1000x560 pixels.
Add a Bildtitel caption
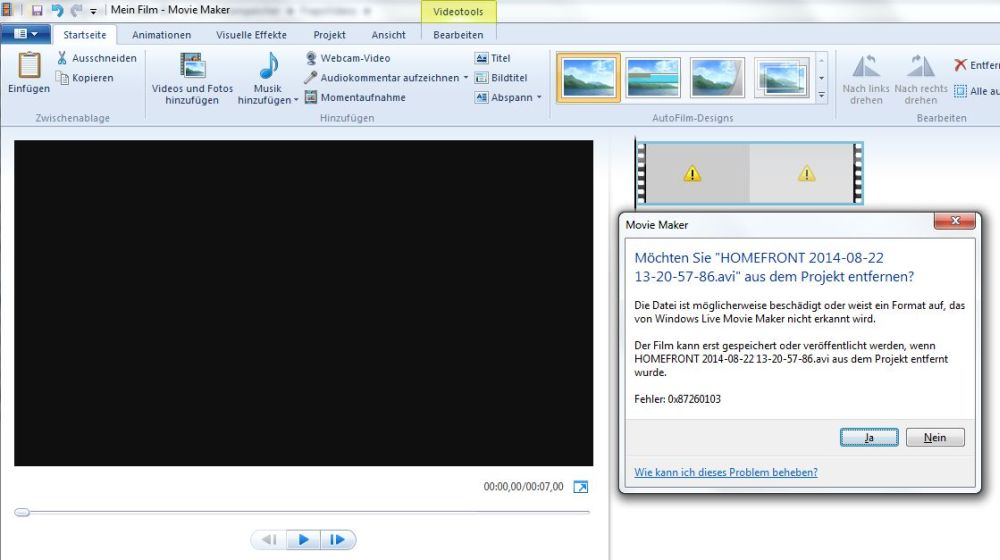(501, 78)
